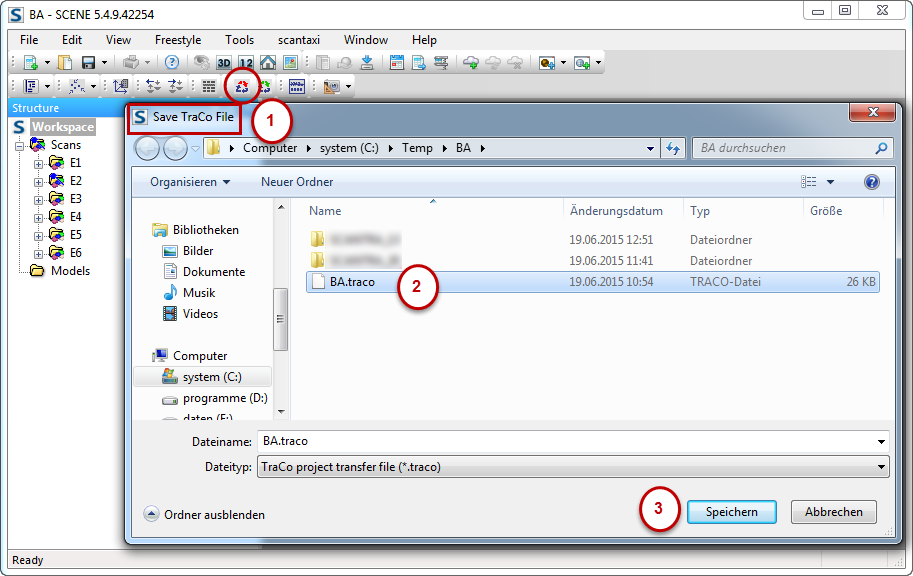This screenshot has width=913, height=576.
Task: Select system (C:) in navigation pane
Action: [x=202, y=377]
